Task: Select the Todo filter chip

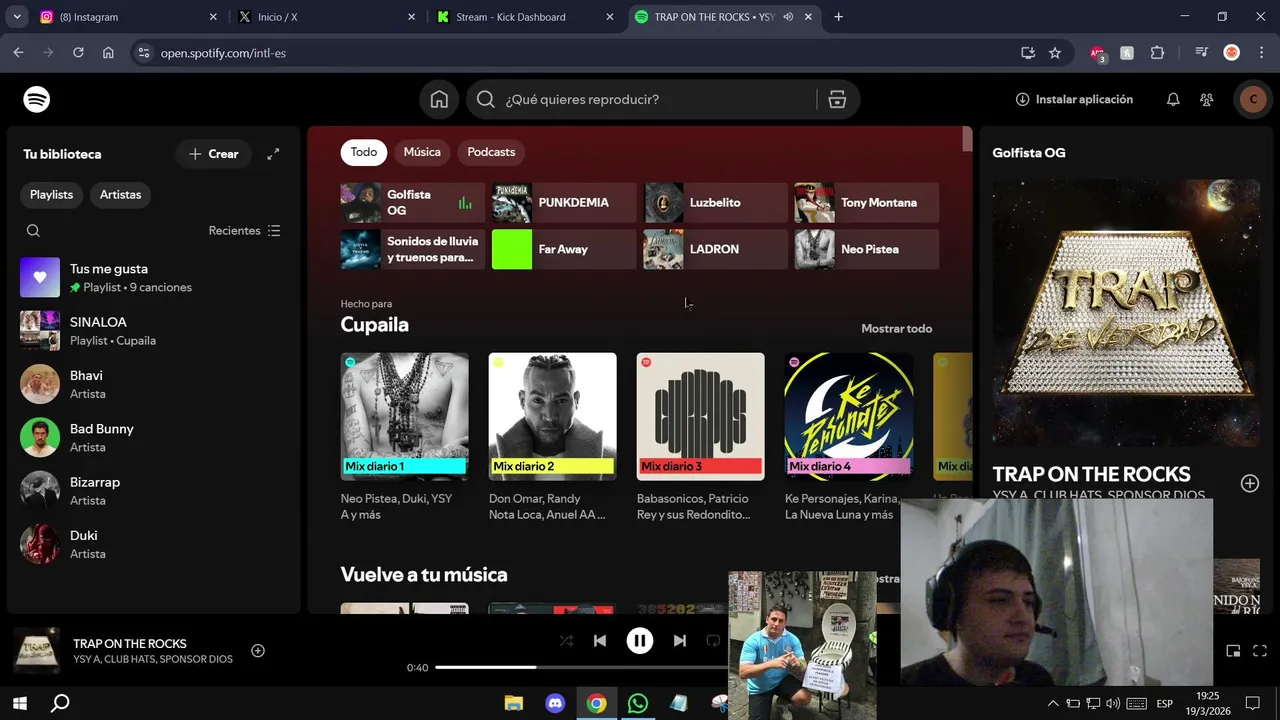Action: point(364,152)
